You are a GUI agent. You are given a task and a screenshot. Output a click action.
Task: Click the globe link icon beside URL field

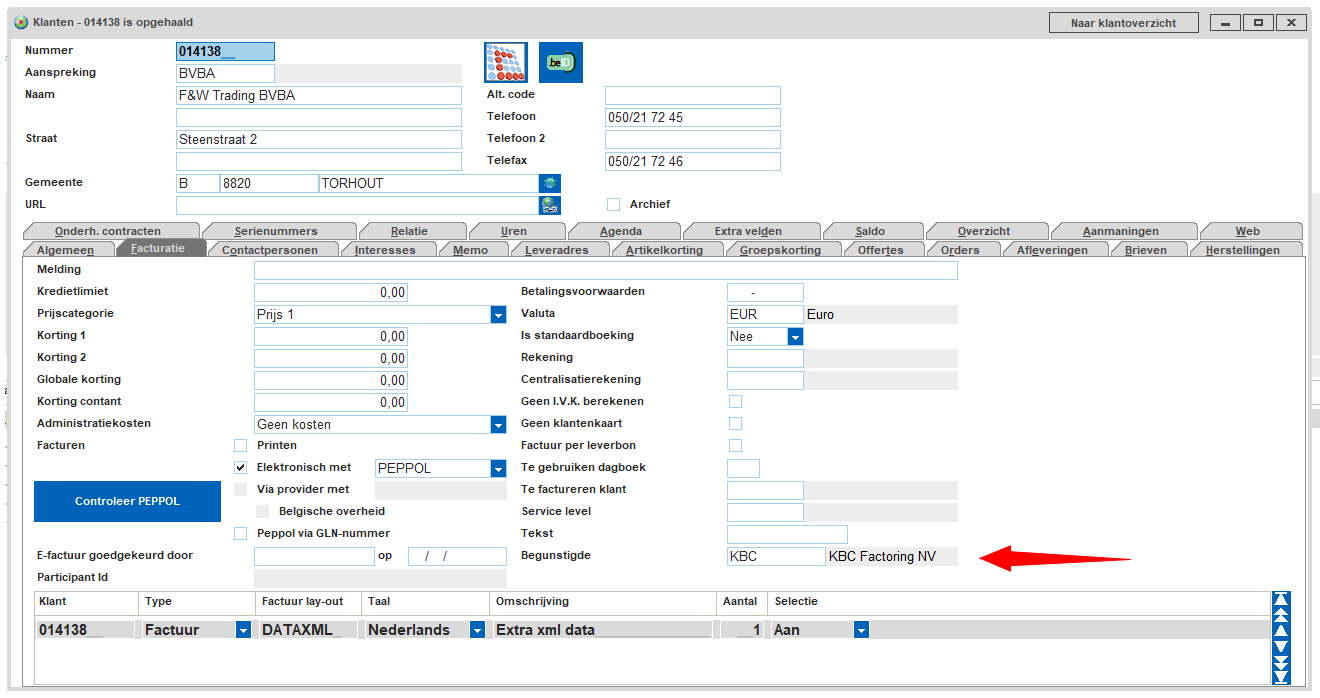[550, 206]
